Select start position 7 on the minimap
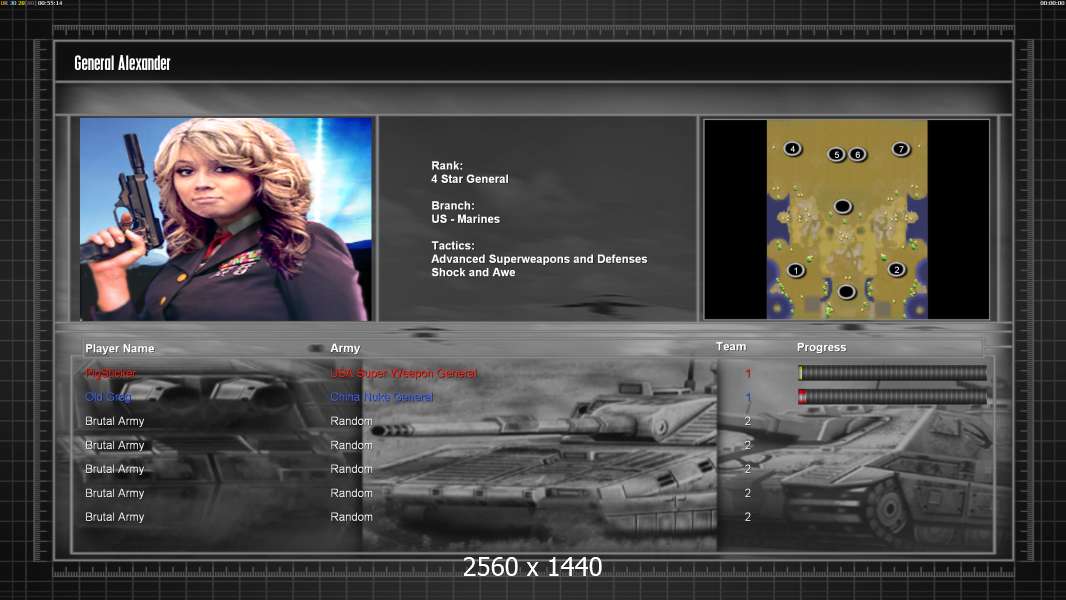This screenshot has width=1066, height=600. 901,149
